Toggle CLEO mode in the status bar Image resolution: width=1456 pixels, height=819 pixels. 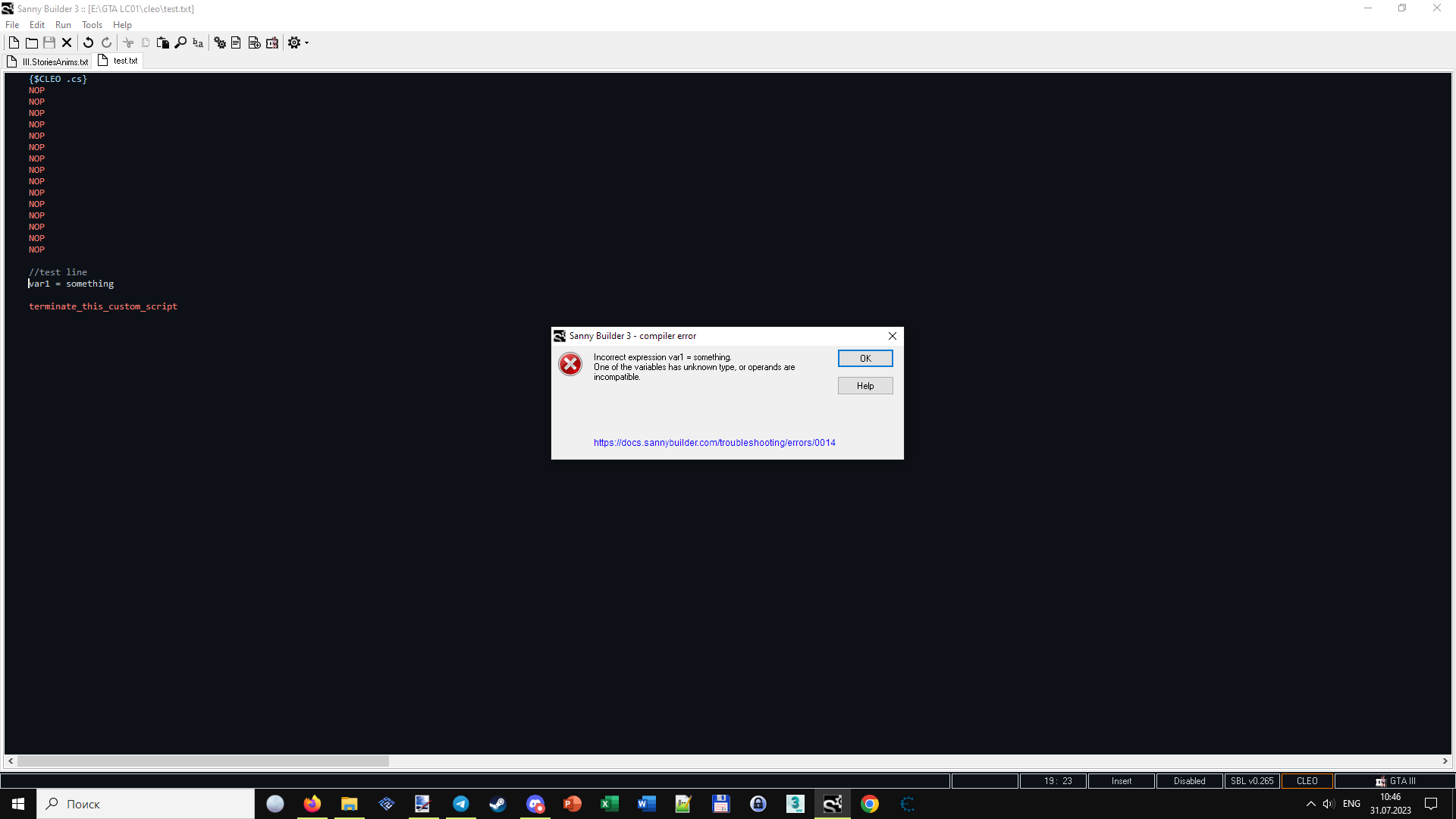tap(1307, 780)
